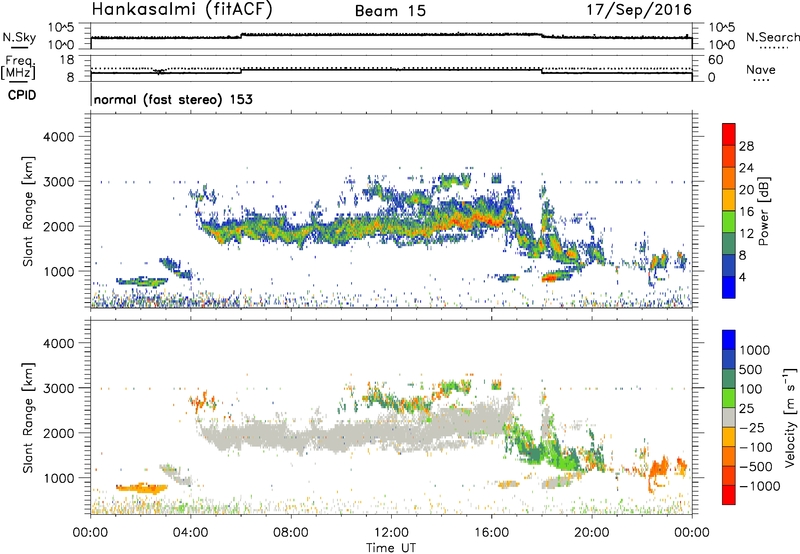Pick the yellow -25 to -100 velocity segment
800x554 pixels.
point(729,437)
